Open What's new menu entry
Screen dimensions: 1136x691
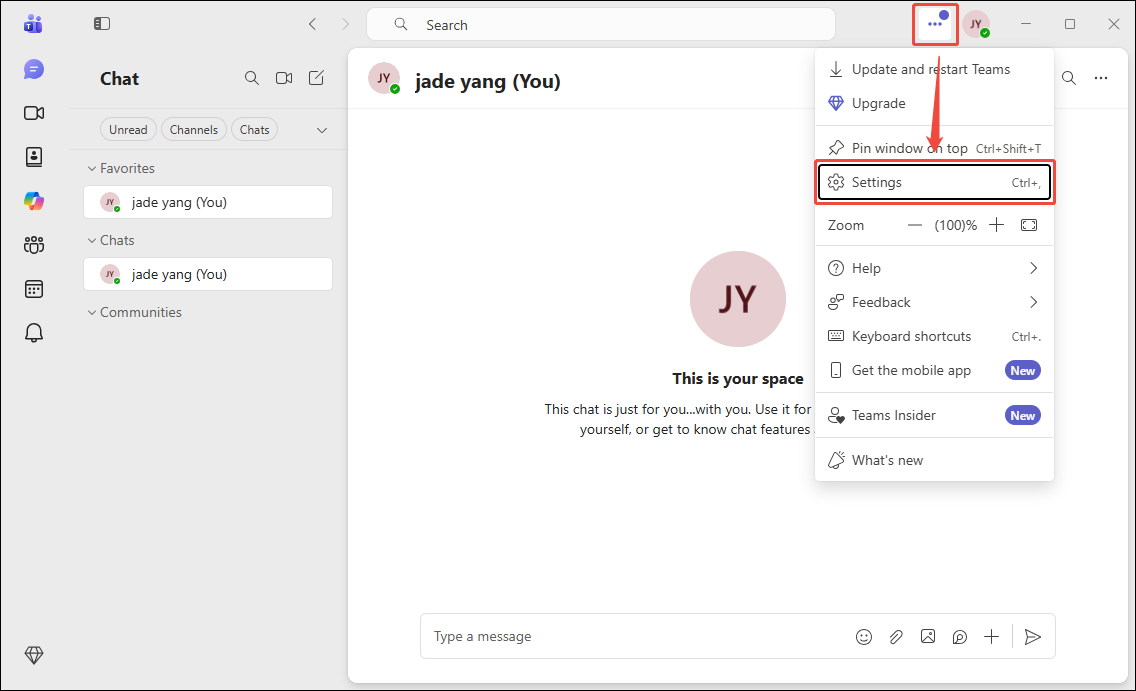point(934,461)
